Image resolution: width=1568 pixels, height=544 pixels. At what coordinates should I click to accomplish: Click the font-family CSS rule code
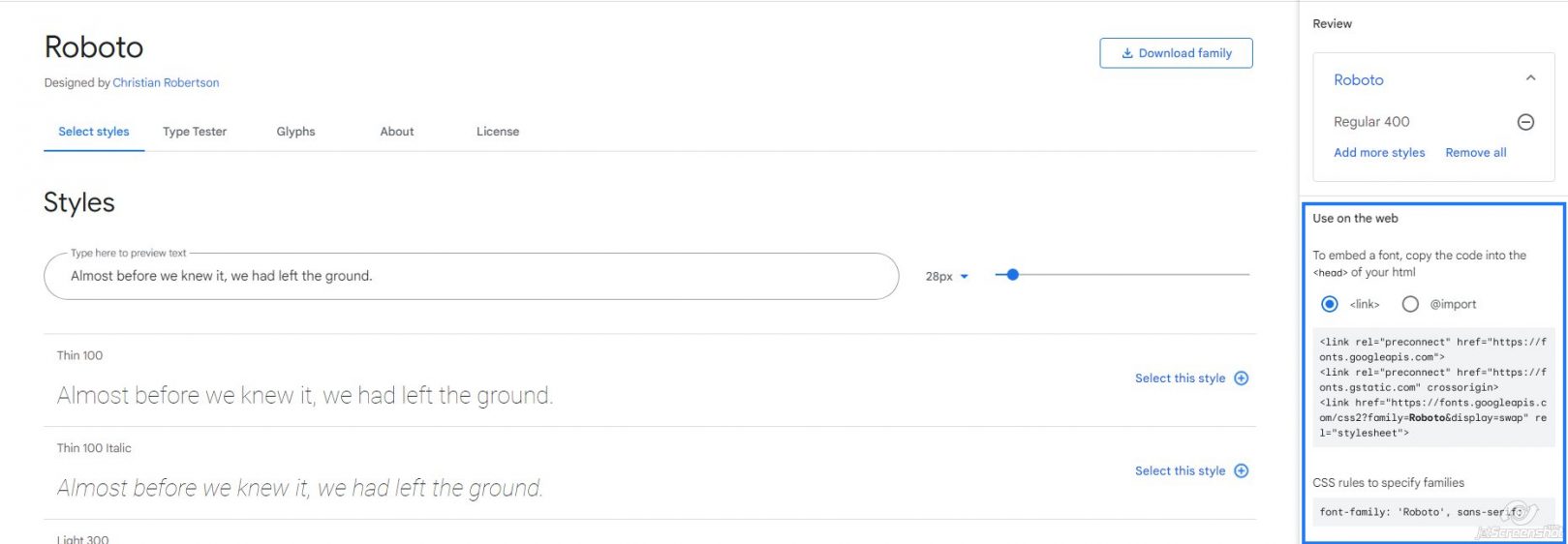(x=1421, y=512)
